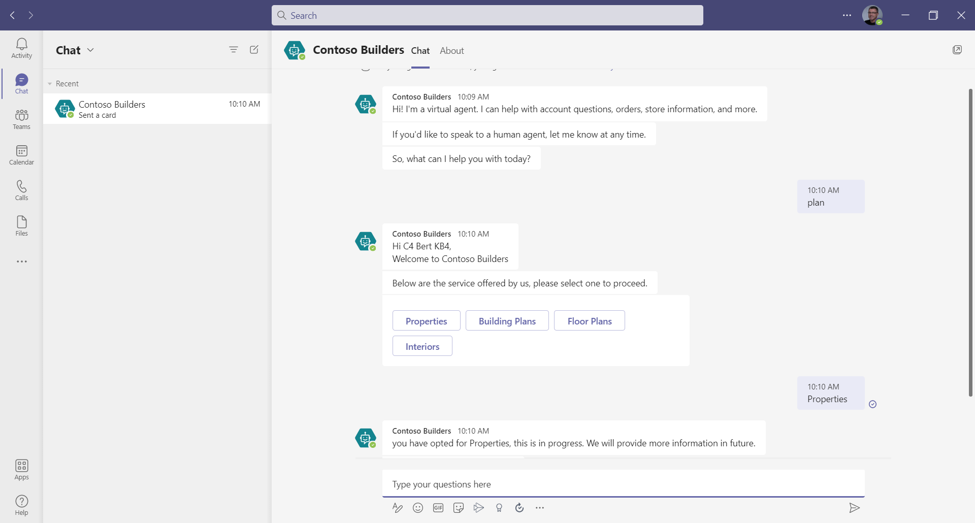The height and width of the screenshot is (523, 975).
Task: Select the Chat tab in the header
Action: tap(420, 51)
